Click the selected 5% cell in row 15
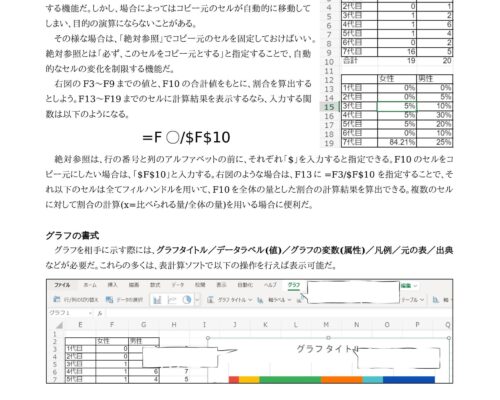Screen dimensions: 500x400 click(397, 106)
